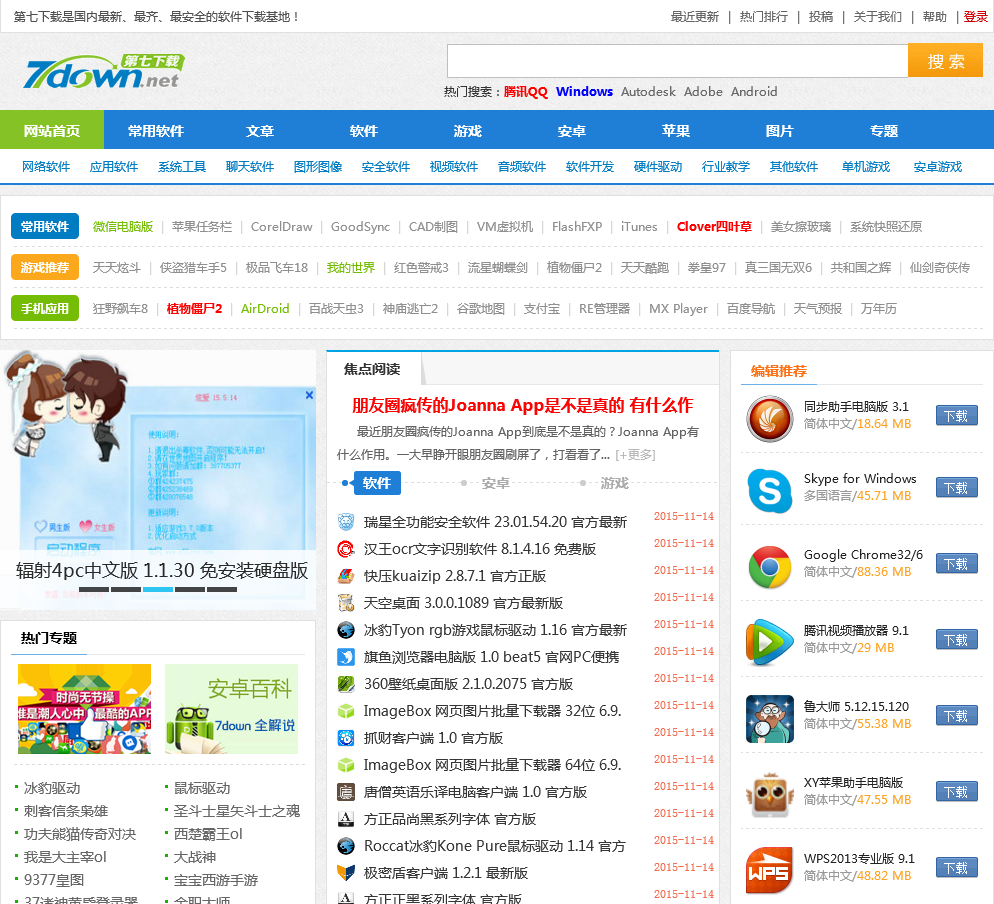This screenshot has height=904, width=994.
Task: Click the 热门排行 link in top bar
Action: coord(764,16)
